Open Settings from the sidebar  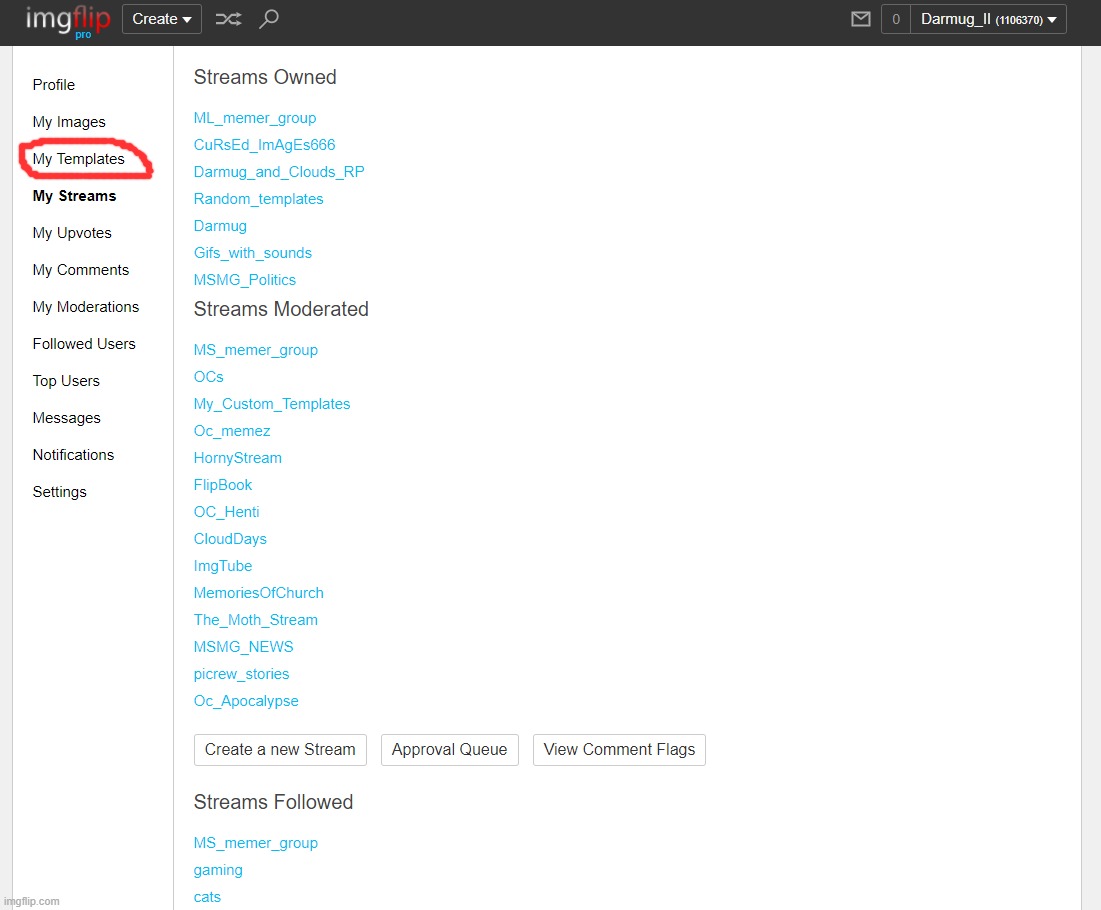pyautogui.click(x=60, y=492)
